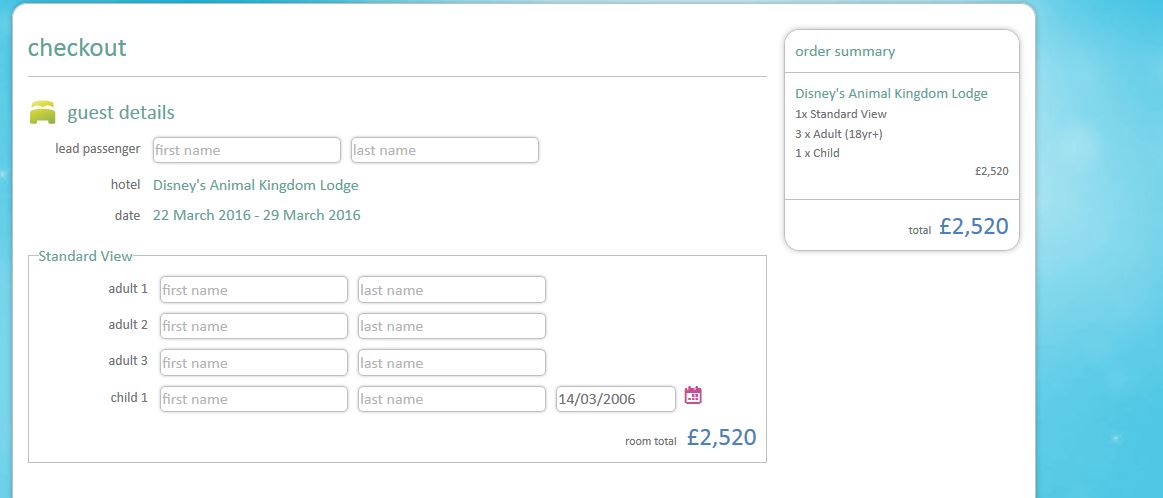Viewport: 1163px width, 498px height.
Task: Click Disney's Animal Kingdom Lodge in order summary
Action: click(x=891, y=94)
